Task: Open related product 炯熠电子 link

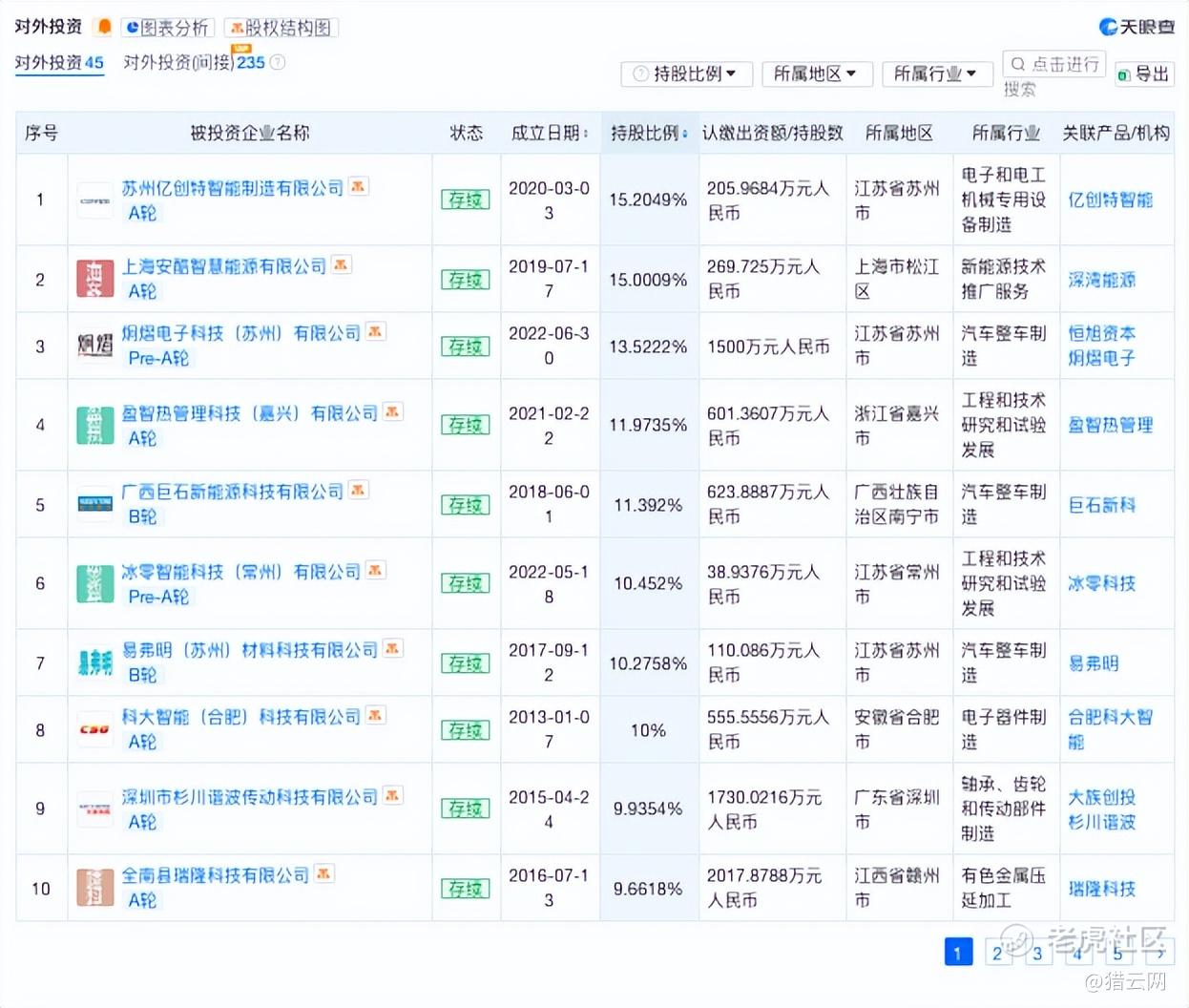Action: tap(1101, 358)
